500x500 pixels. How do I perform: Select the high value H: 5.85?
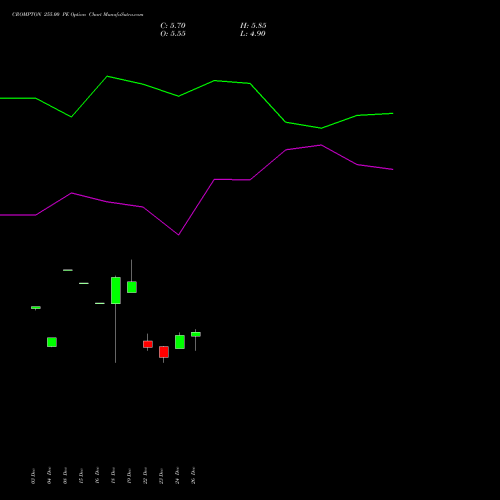pyautogui.click(x=253, y=26)
